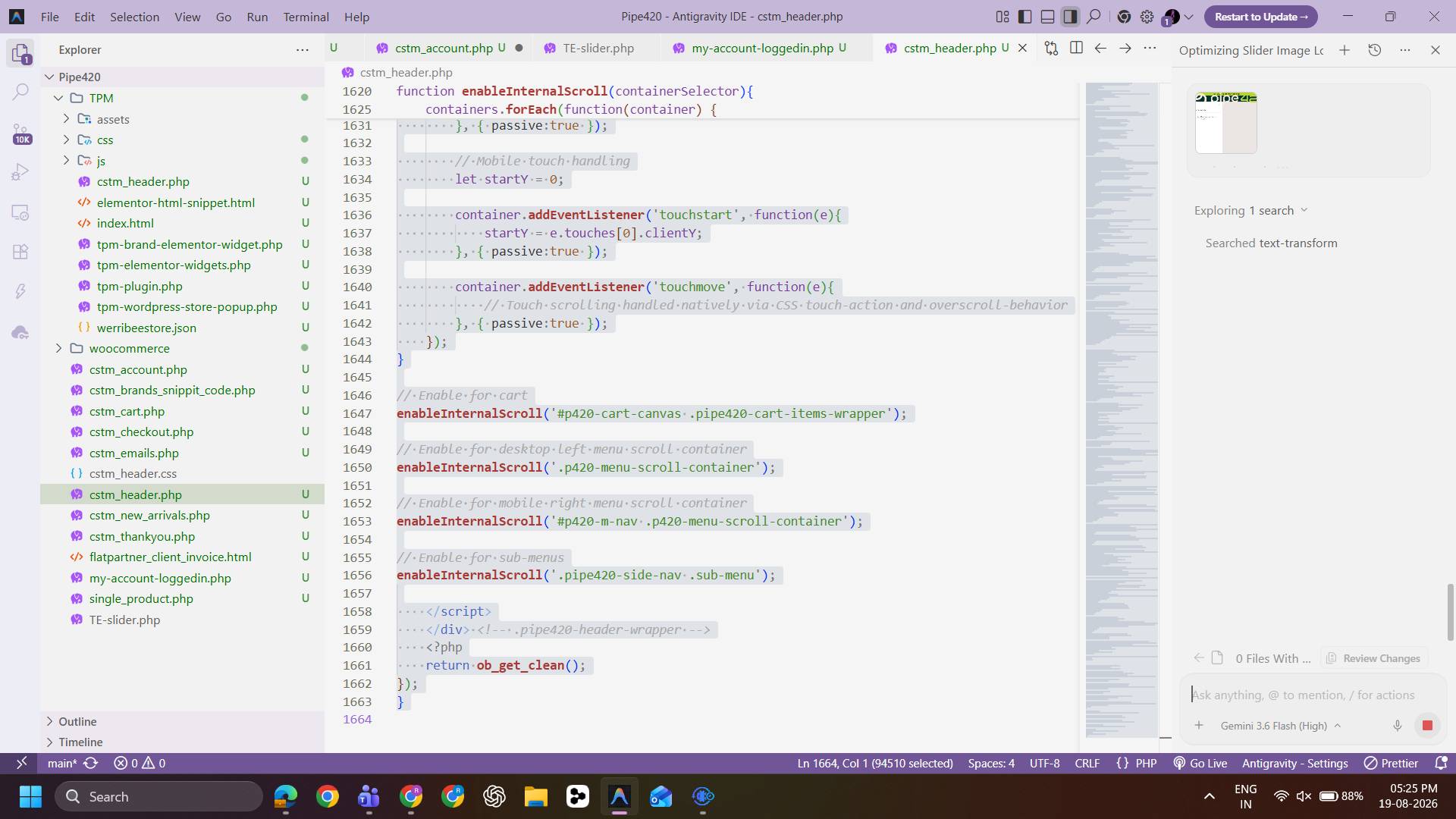The height and width of the screenshot is (819, 1456).
Task: Open chat history clock icon
Action: 1374,50
